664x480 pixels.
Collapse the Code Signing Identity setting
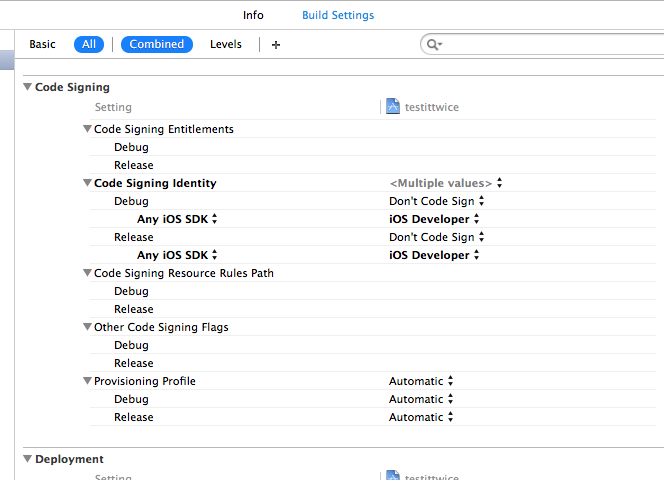click(87, 183)
